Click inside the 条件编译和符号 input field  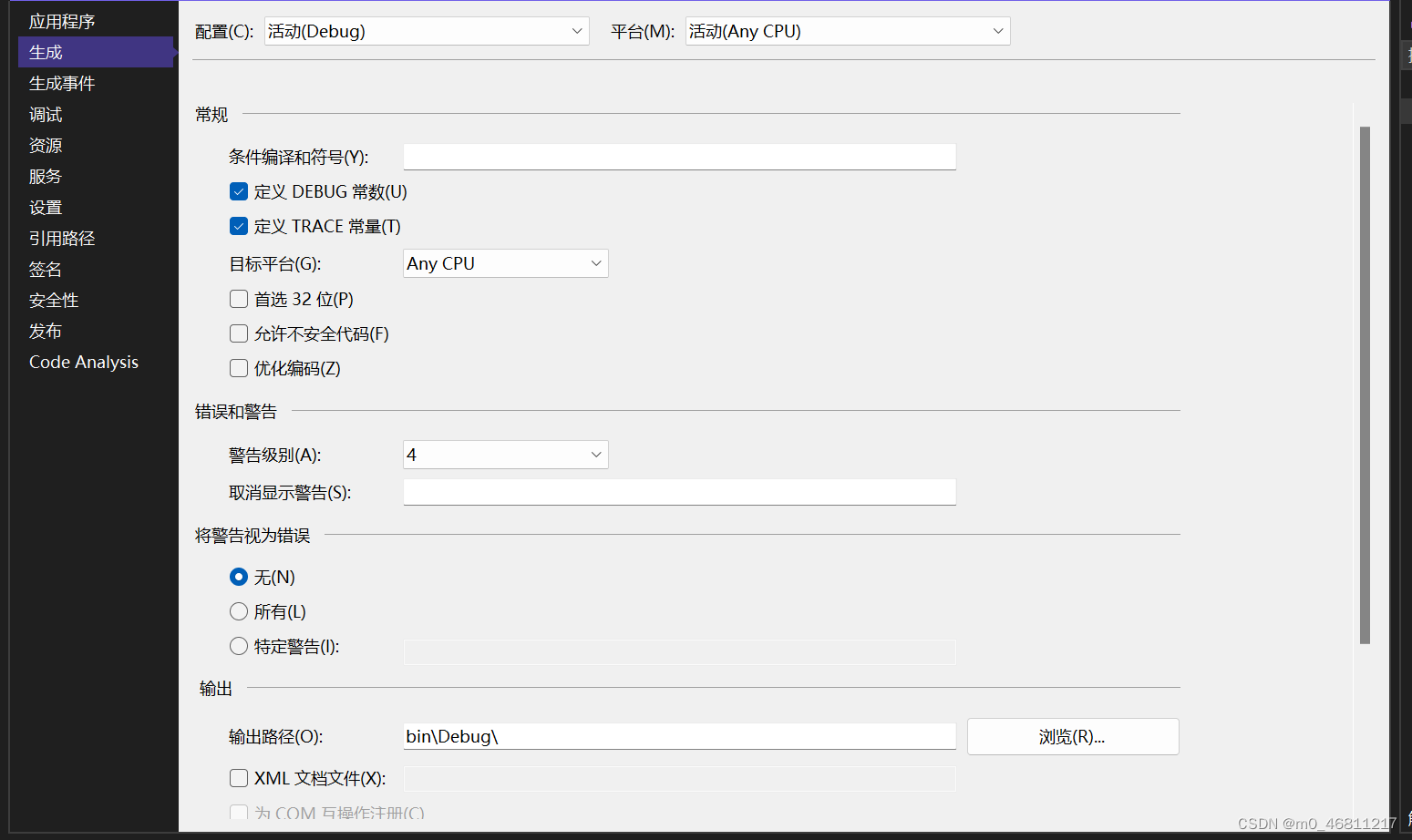click(x=679, y=156)
